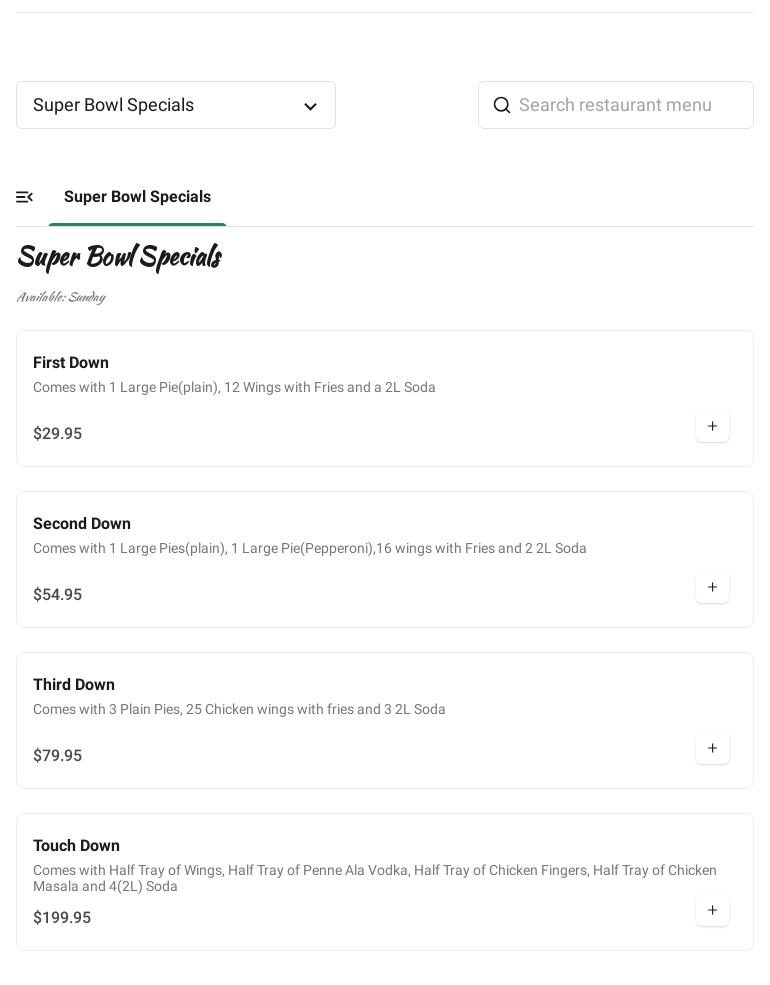Screen dimensions: 770x985
Task: Open the Second Down item title
Action: (82, 524)
